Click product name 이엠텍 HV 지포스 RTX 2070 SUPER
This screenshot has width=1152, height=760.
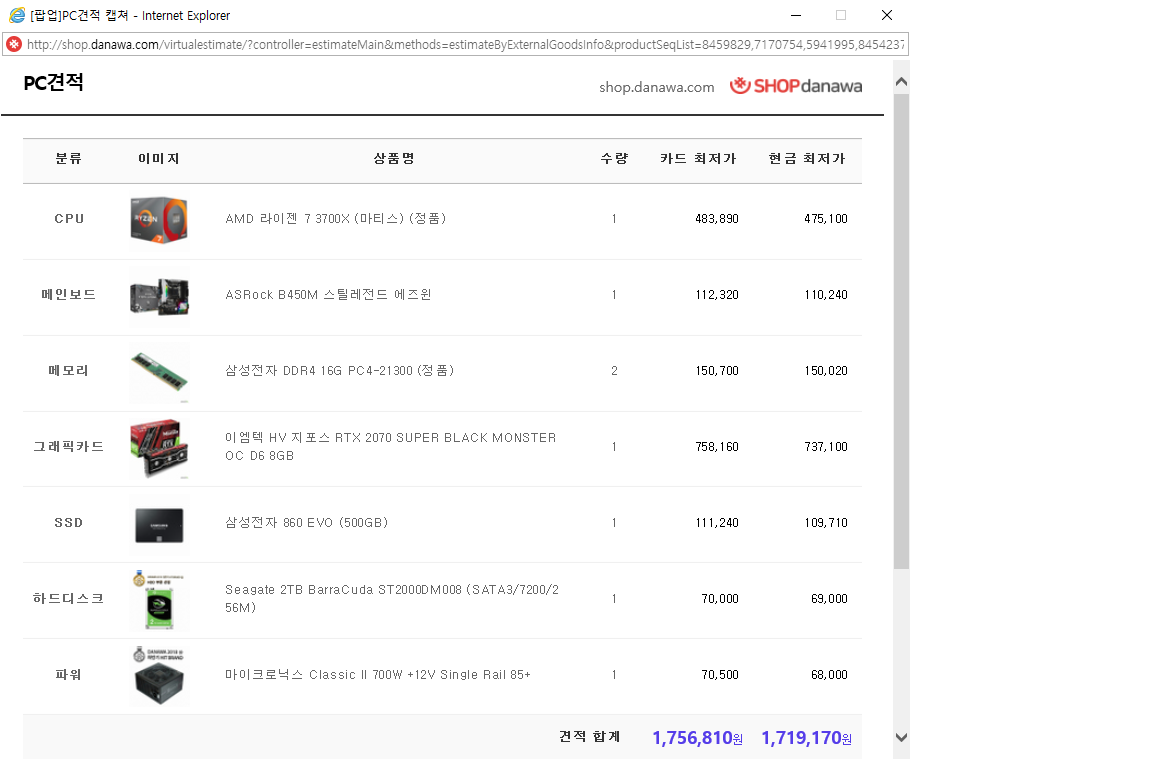point(391,446)
